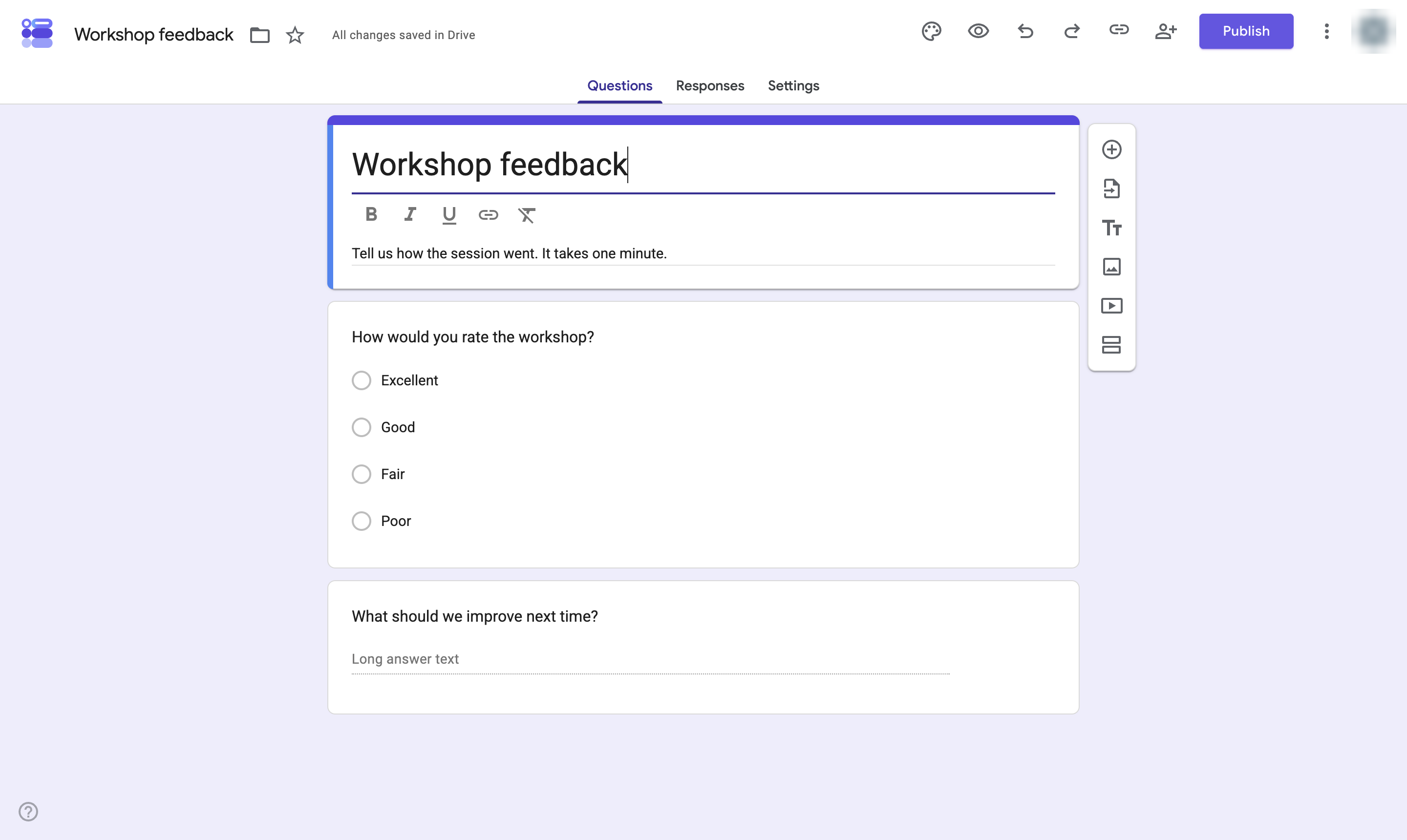Viewport: 1407px width, 840px height.
Task: Undo the last change
Action: tap(1025, 31)
